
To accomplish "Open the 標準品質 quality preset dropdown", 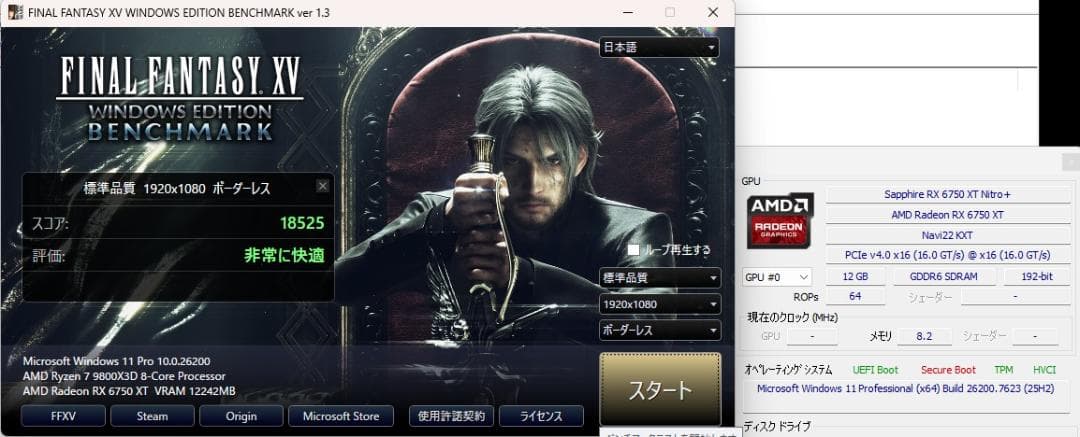I will click(660, 278).
